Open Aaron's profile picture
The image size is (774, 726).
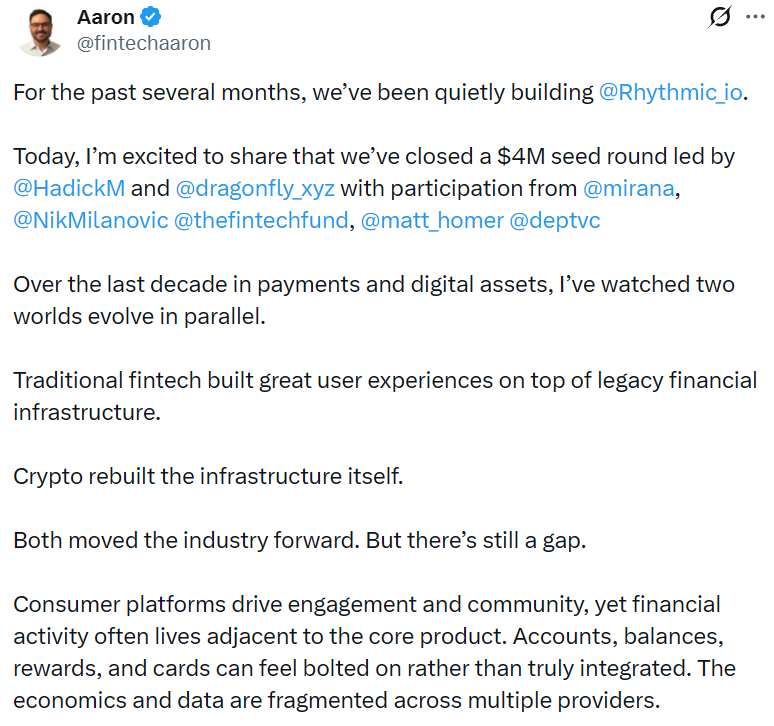click(x=40, y=30)
